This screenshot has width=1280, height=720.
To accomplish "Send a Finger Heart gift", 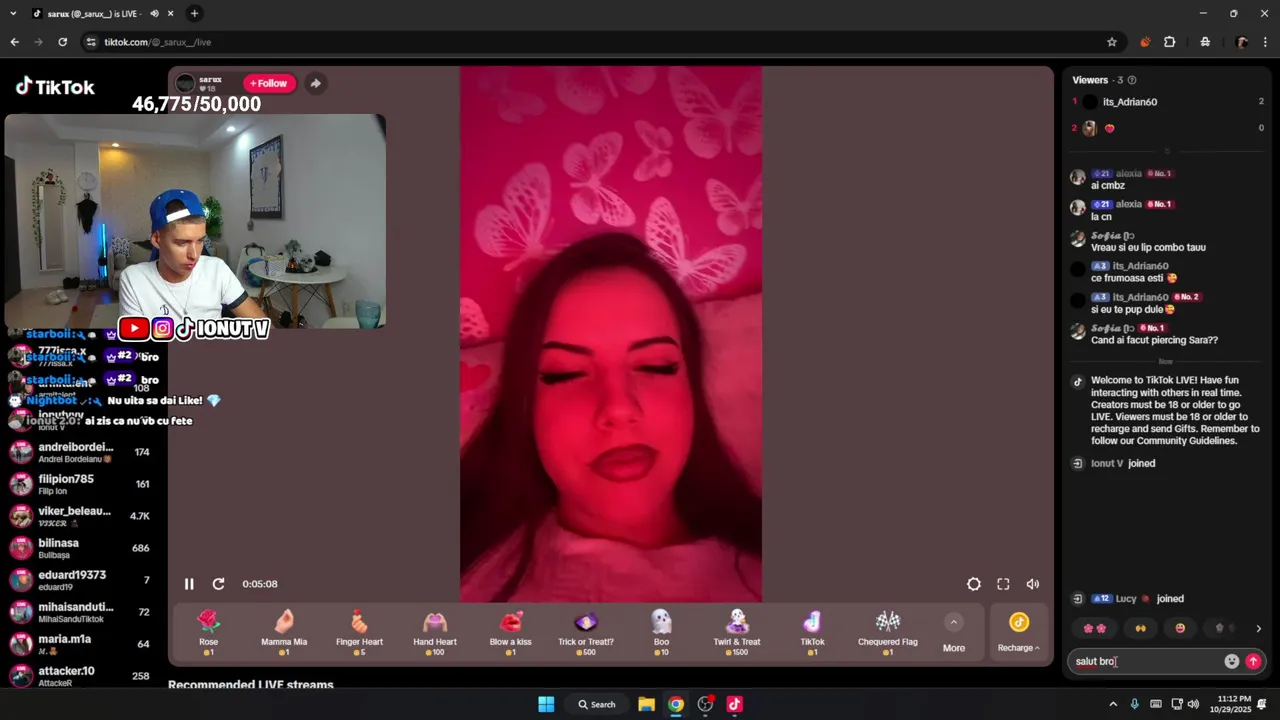I will [359, 633].
